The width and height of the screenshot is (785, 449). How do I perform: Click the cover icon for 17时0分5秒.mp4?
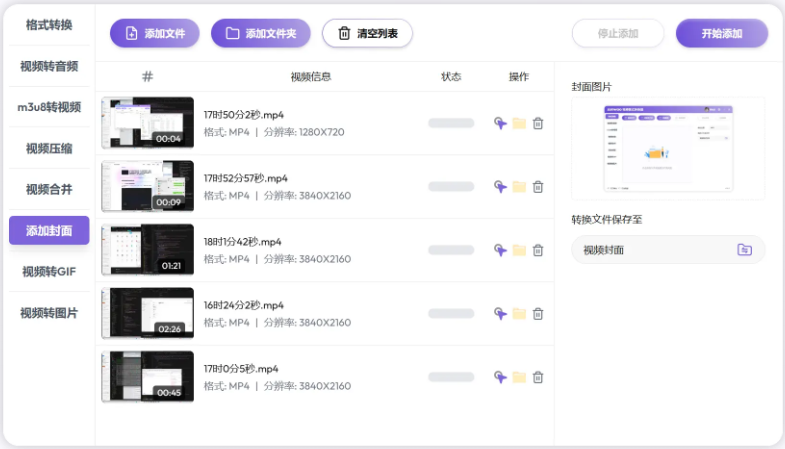coord(500,377)
